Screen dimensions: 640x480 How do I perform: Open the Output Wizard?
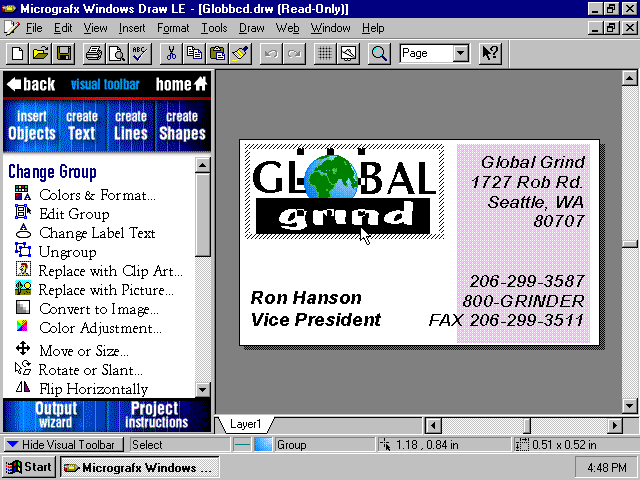(55, 415)
